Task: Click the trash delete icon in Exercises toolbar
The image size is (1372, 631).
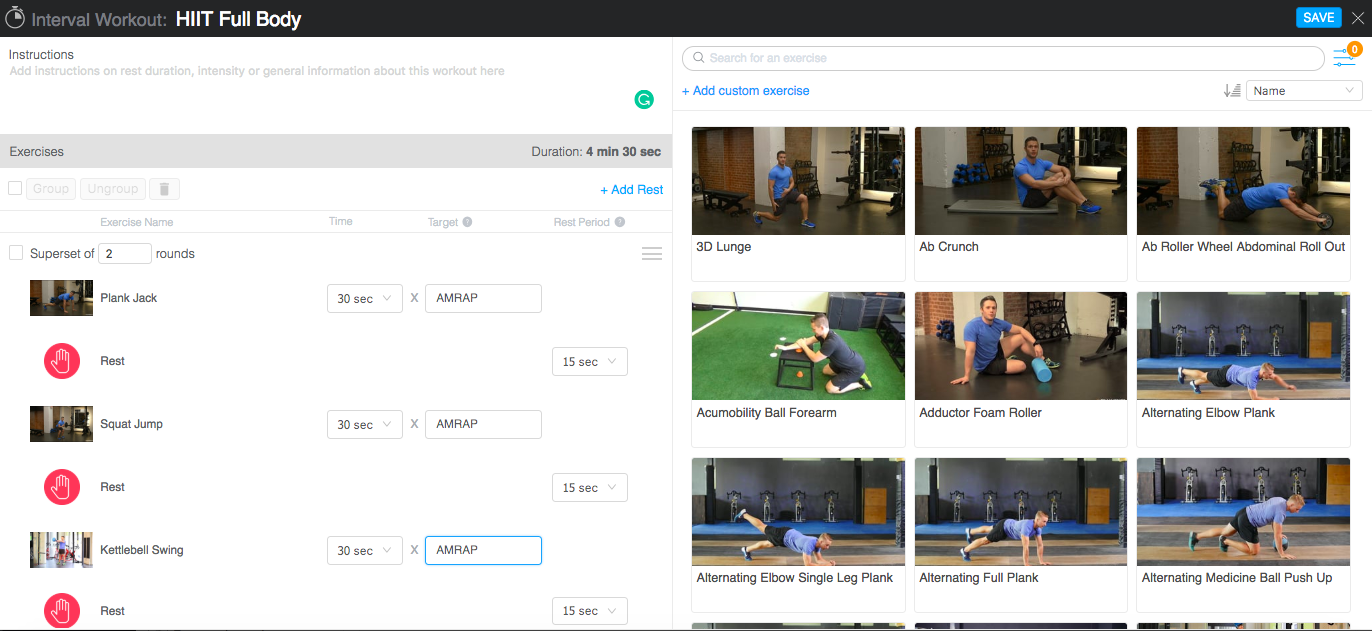Action: (164, 188)
